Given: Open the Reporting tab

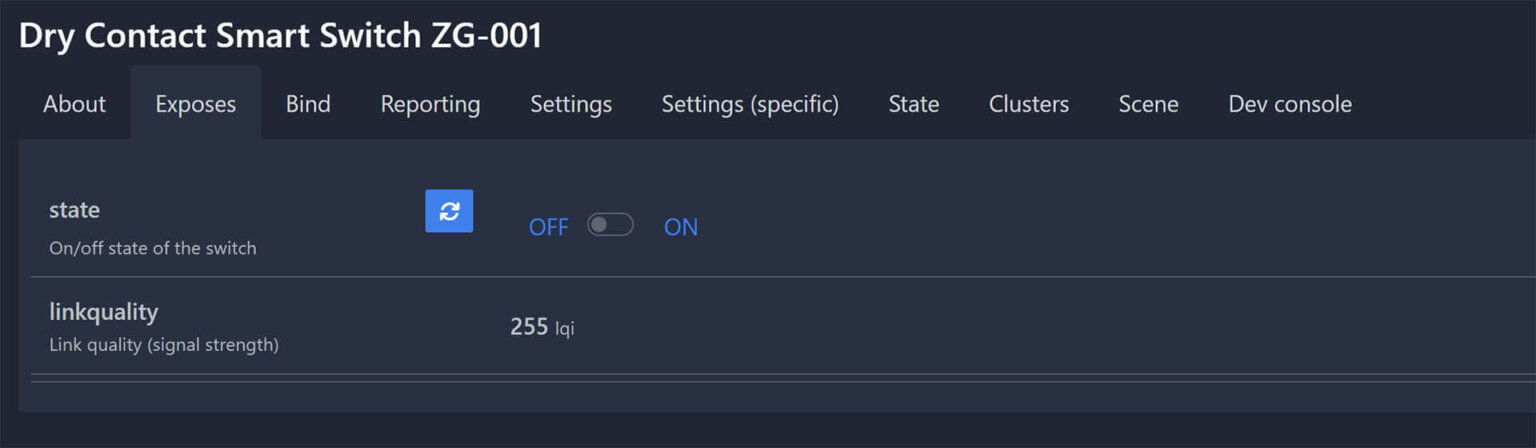Looking at the screenshot, I should pos(430,104).
